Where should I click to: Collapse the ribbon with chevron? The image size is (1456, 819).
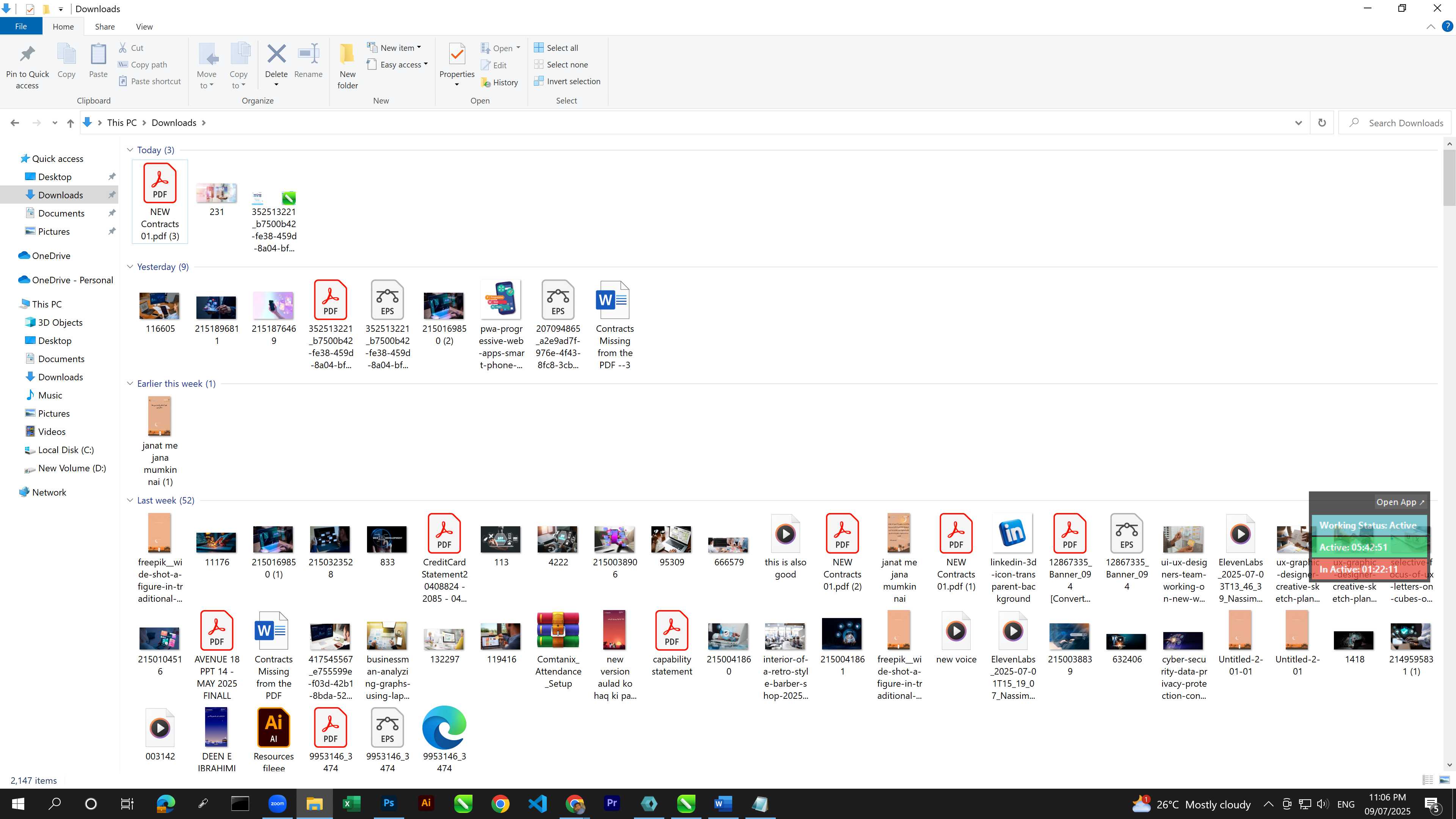pos(1431,27)
